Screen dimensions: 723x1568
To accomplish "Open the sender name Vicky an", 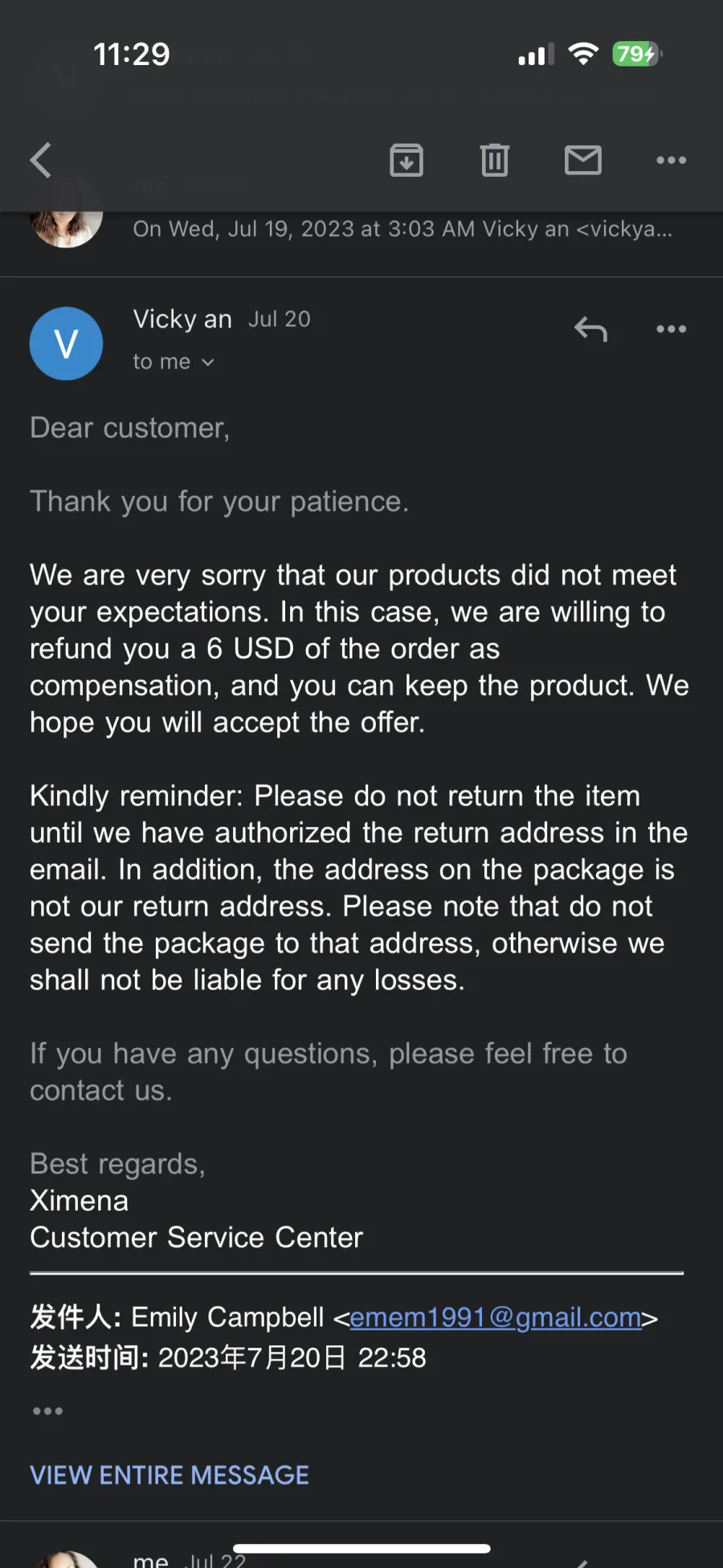I will [x=182, y=319].
